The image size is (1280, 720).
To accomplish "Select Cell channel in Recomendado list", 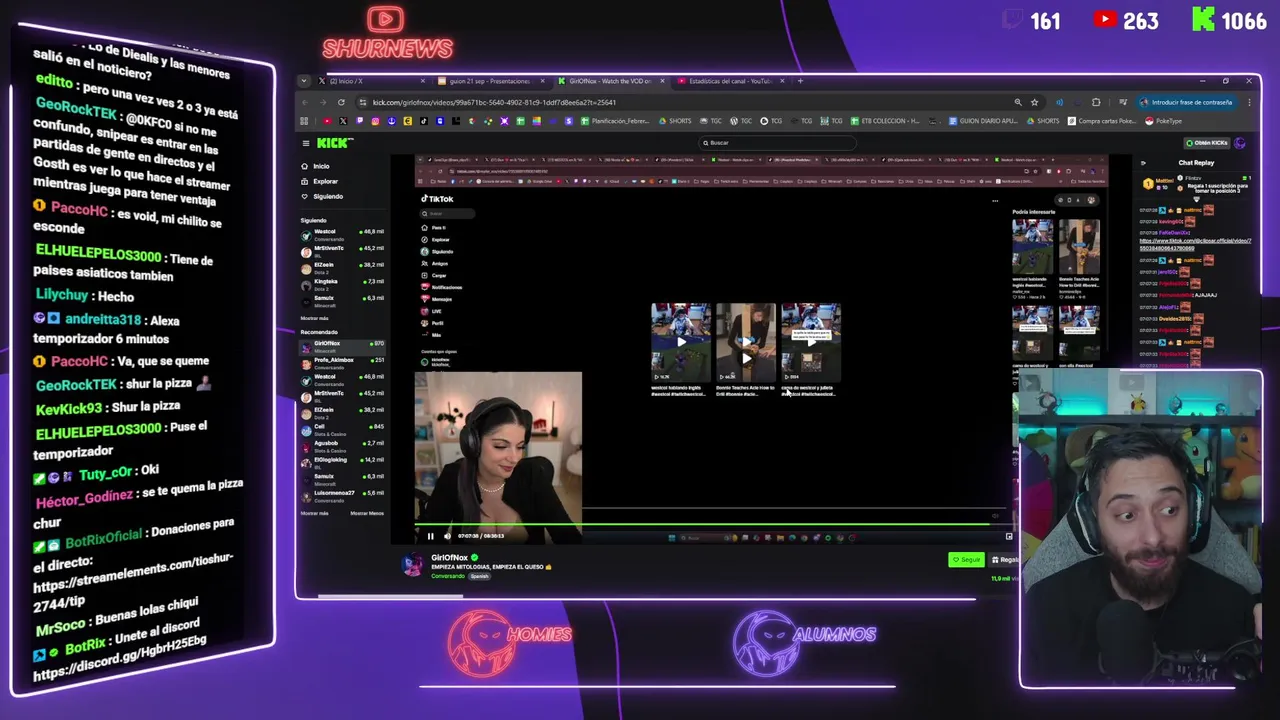I will (343, 429).
